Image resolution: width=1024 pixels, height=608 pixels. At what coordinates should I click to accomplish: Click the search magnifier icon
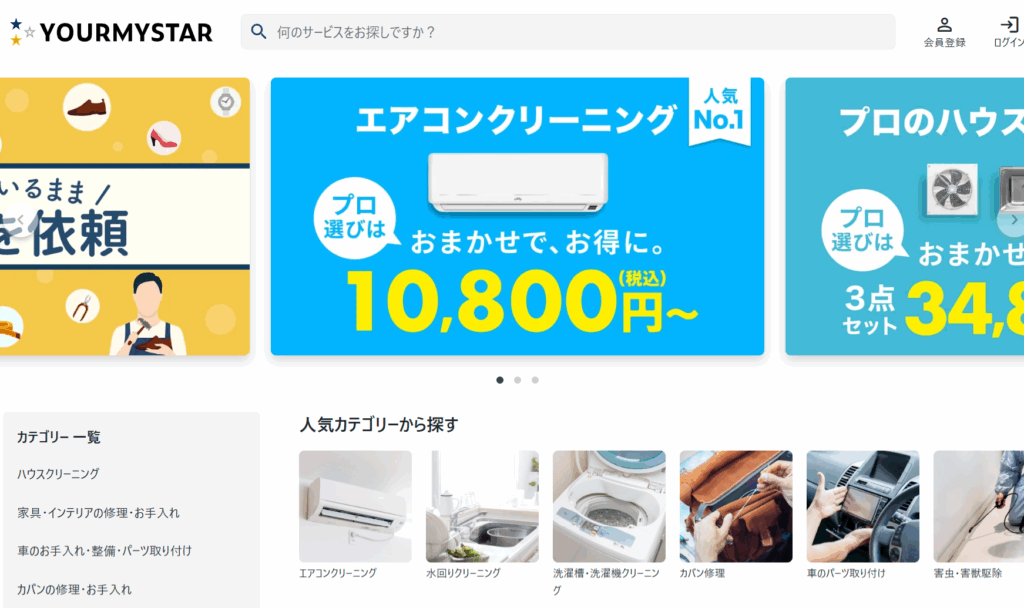click(259, 31)
